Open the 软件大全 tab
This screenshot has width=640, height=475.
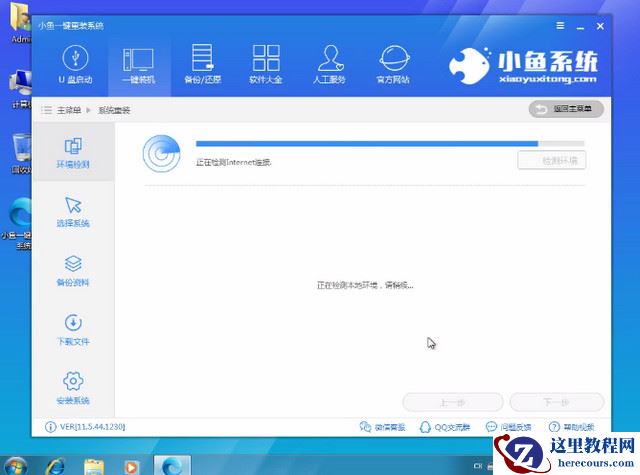click(266, 64)
